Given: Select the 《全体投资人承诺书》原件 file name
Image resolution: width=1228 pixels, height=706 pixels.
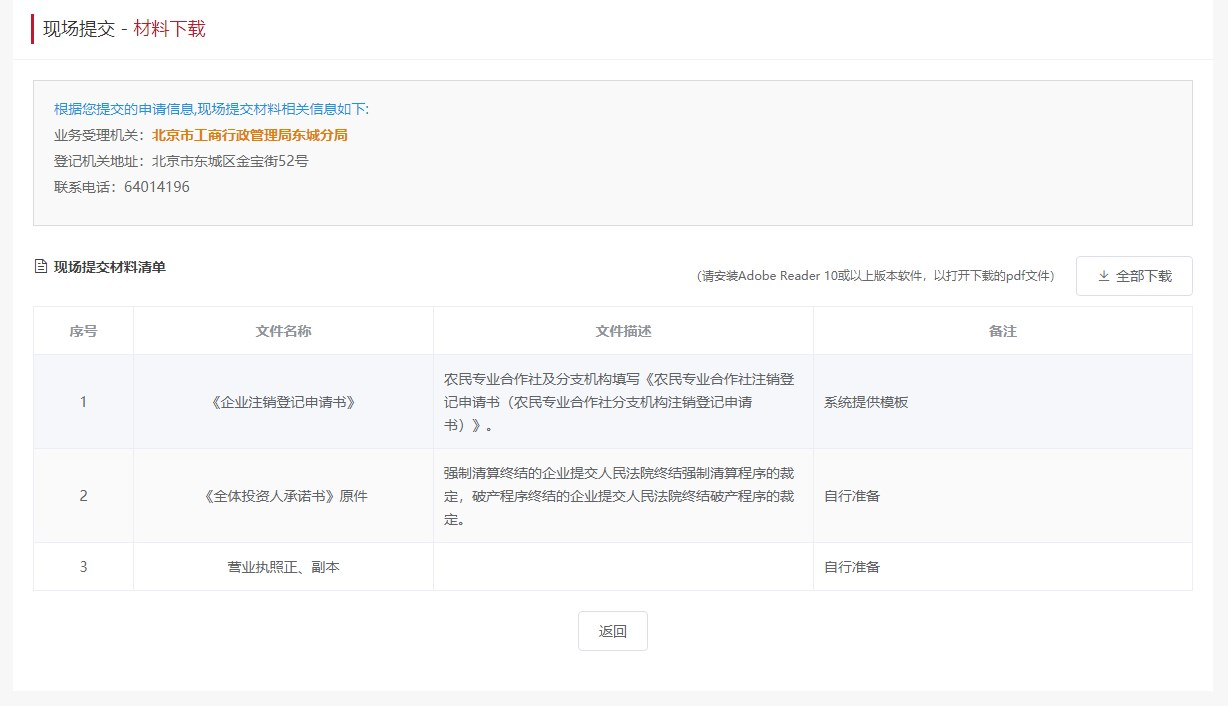Looking at the screenshot, I should point(283,496).
